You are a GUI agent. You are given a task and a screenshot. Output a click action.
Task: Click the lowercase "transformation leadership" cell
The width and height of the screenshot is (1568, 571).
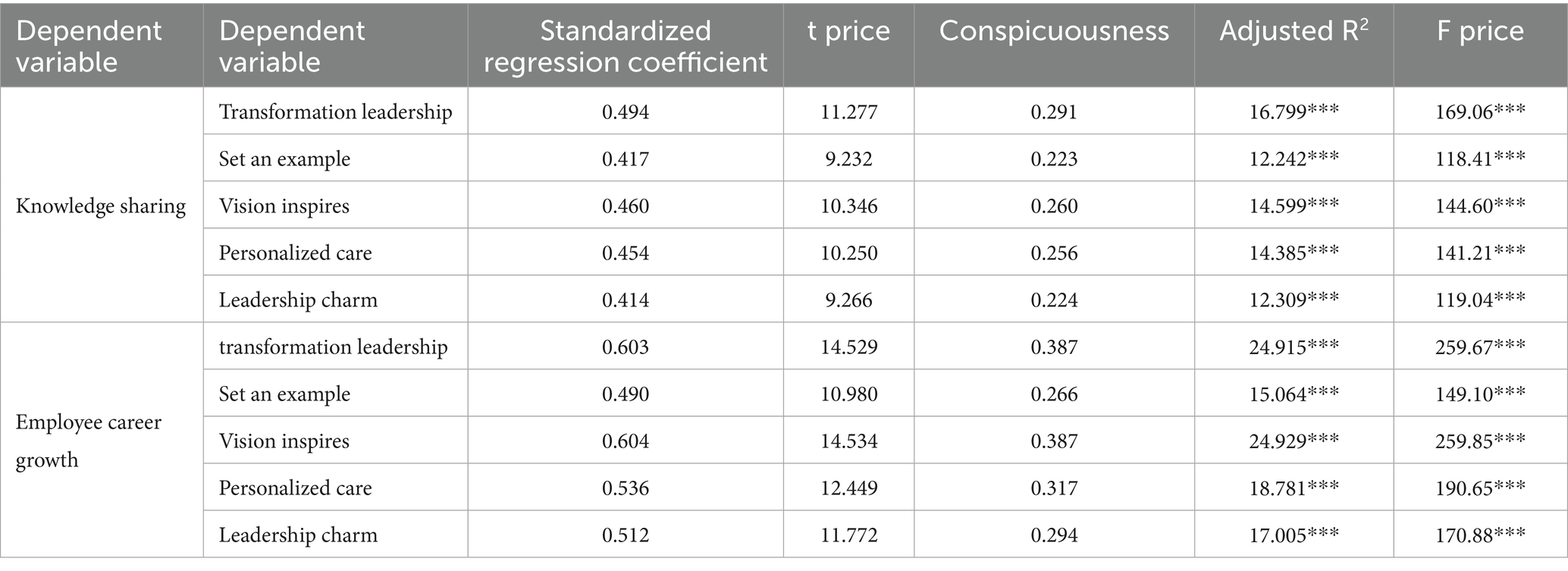333,347
